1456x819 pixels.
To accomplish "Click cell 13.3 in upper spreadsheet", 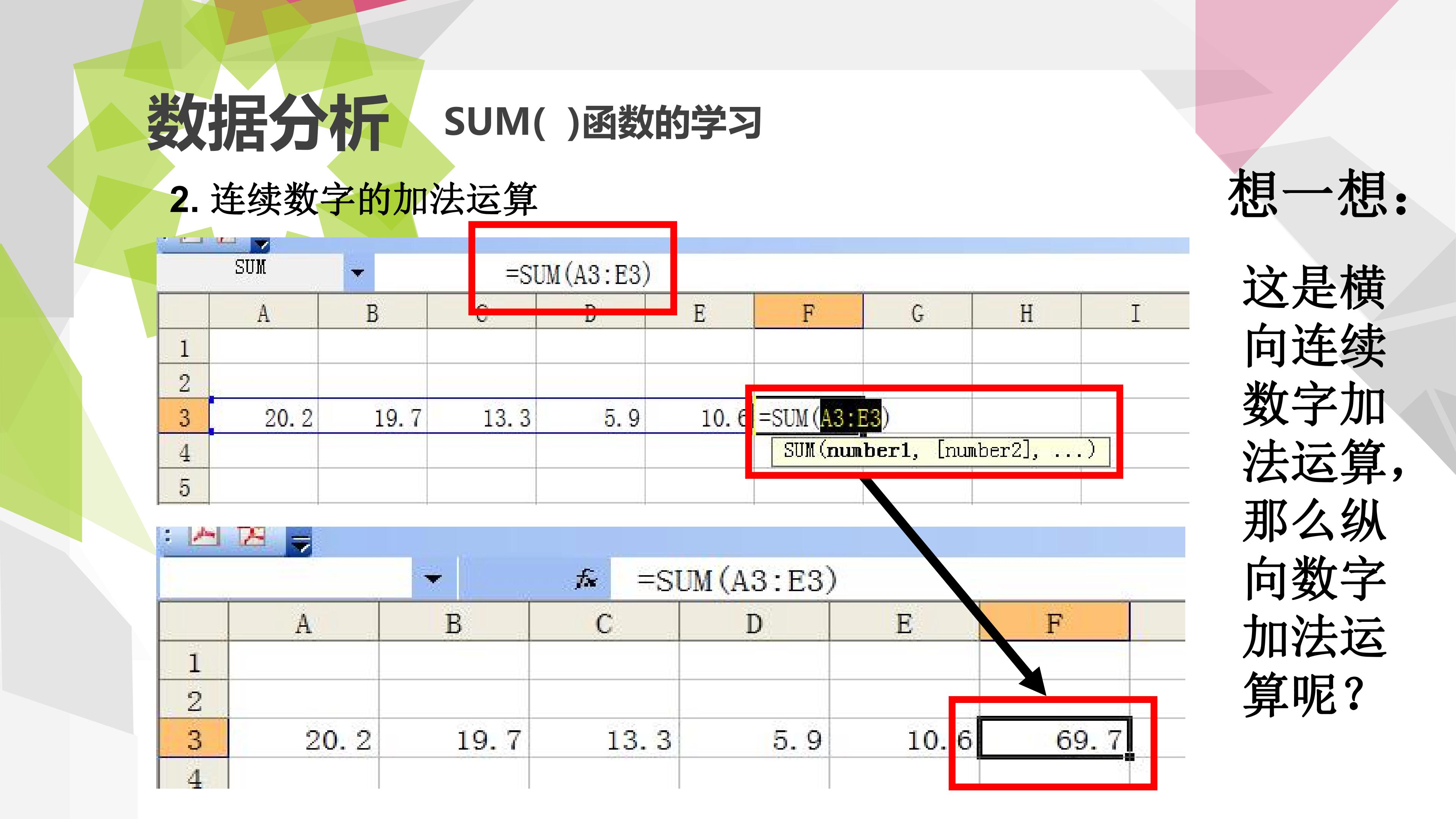I will point(482,417).
